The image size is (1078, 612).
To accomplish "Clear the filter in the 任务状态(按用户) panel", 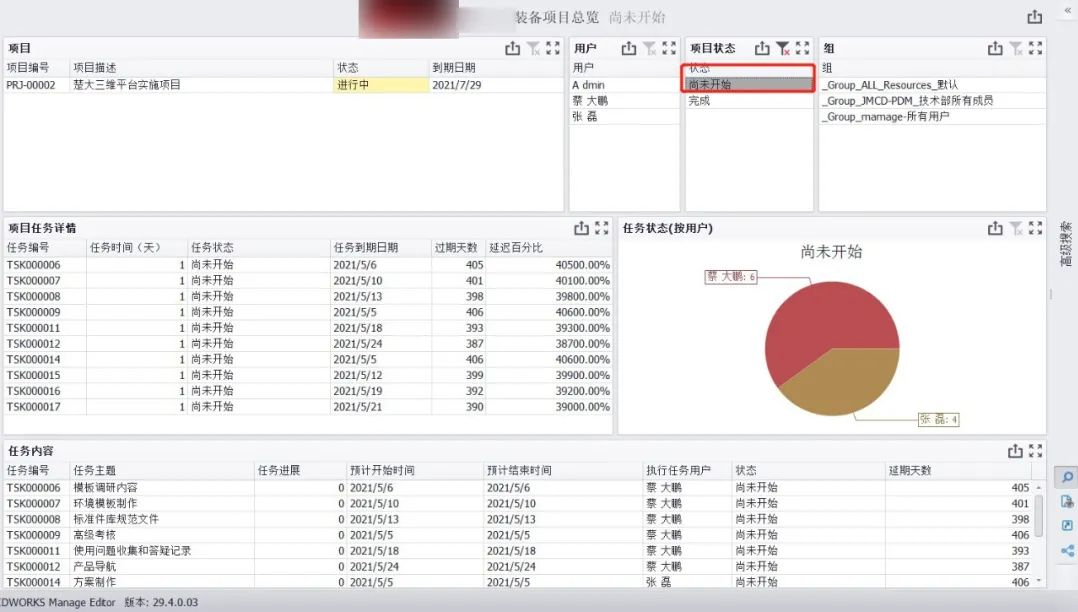I will 1016,228.
